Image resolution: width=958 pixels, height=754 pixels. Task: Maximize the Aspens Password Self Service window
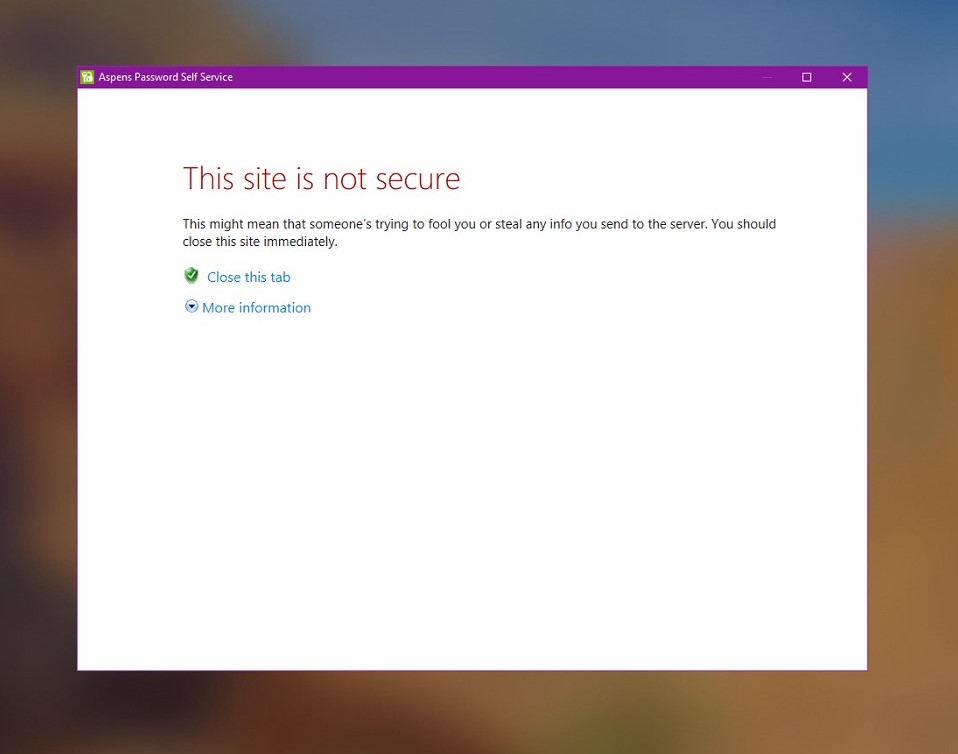pyautogui.click(x=806, y=77)
